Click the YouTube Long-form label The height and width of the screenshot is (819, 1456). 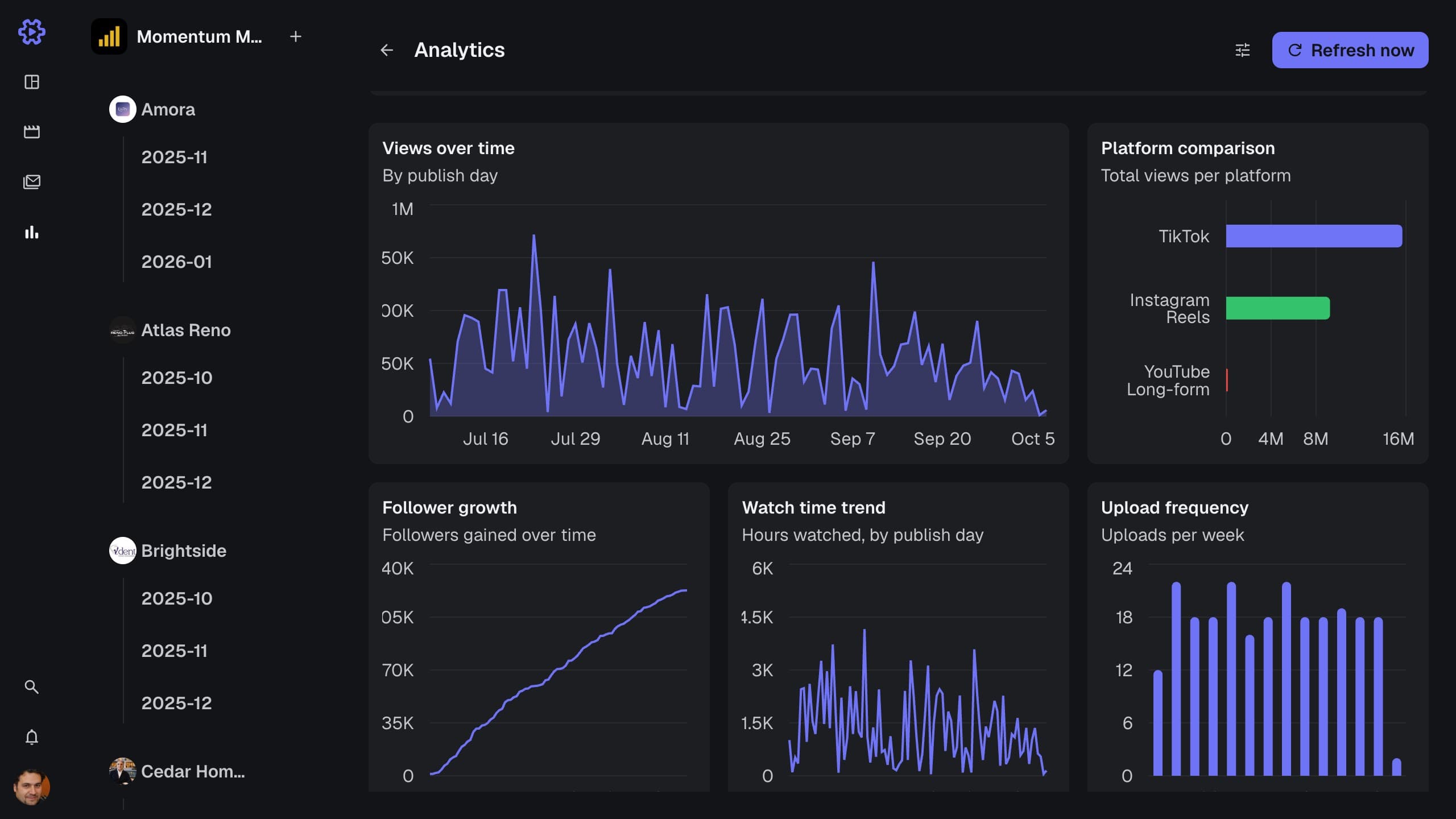pos(1168,380)
